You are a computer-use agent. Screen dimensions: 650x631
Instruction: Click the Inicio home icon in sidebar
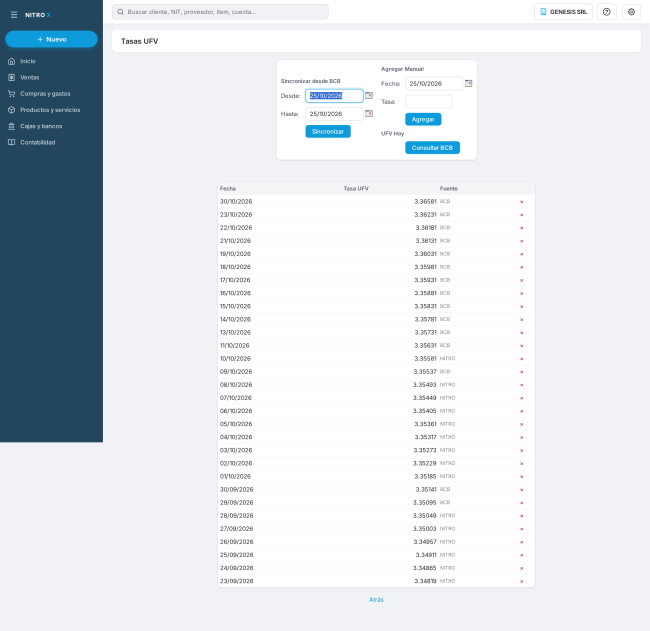click(x=12, y=61)
